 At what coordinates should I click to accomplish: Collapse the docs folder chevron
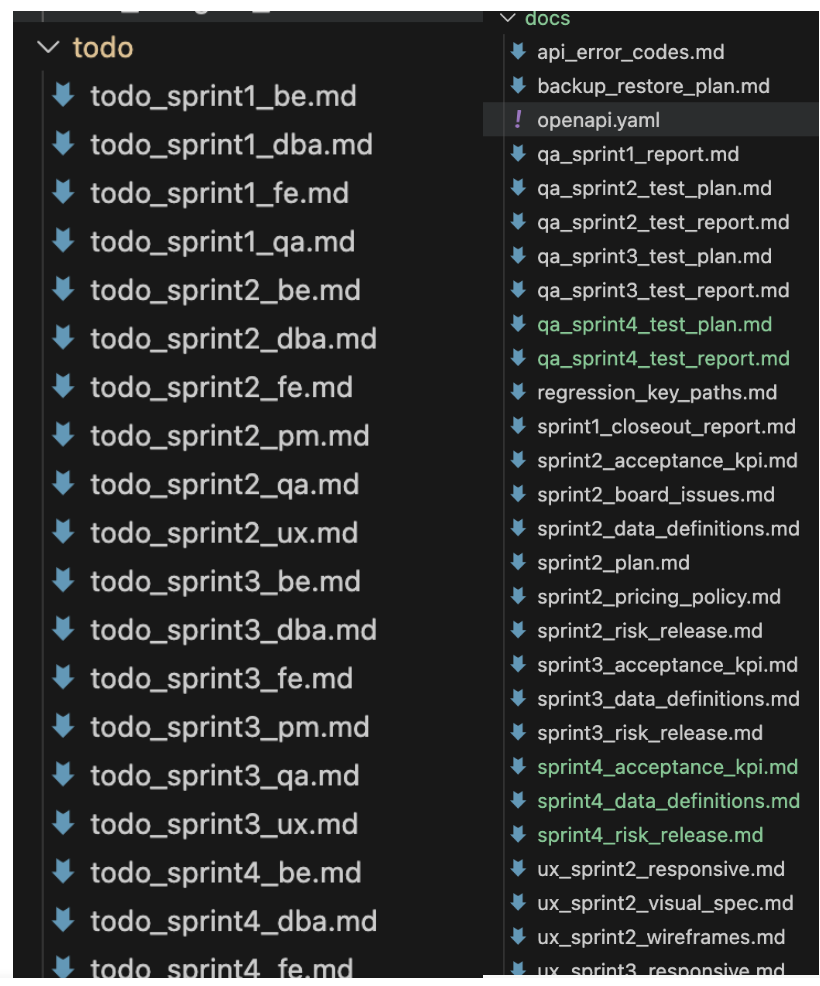[x=509, y=18]
